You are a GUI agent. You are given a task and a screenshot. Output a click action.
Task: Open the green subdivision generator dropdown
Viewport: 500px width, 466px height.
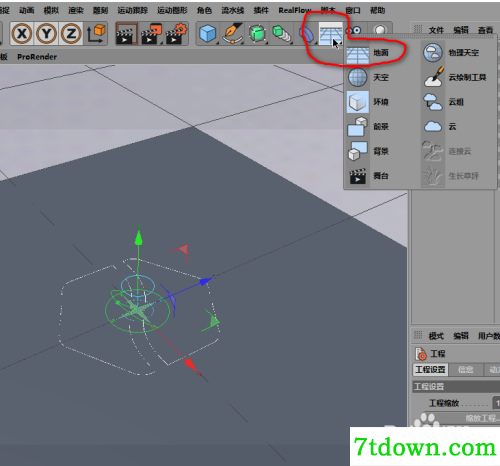point(257,33)
